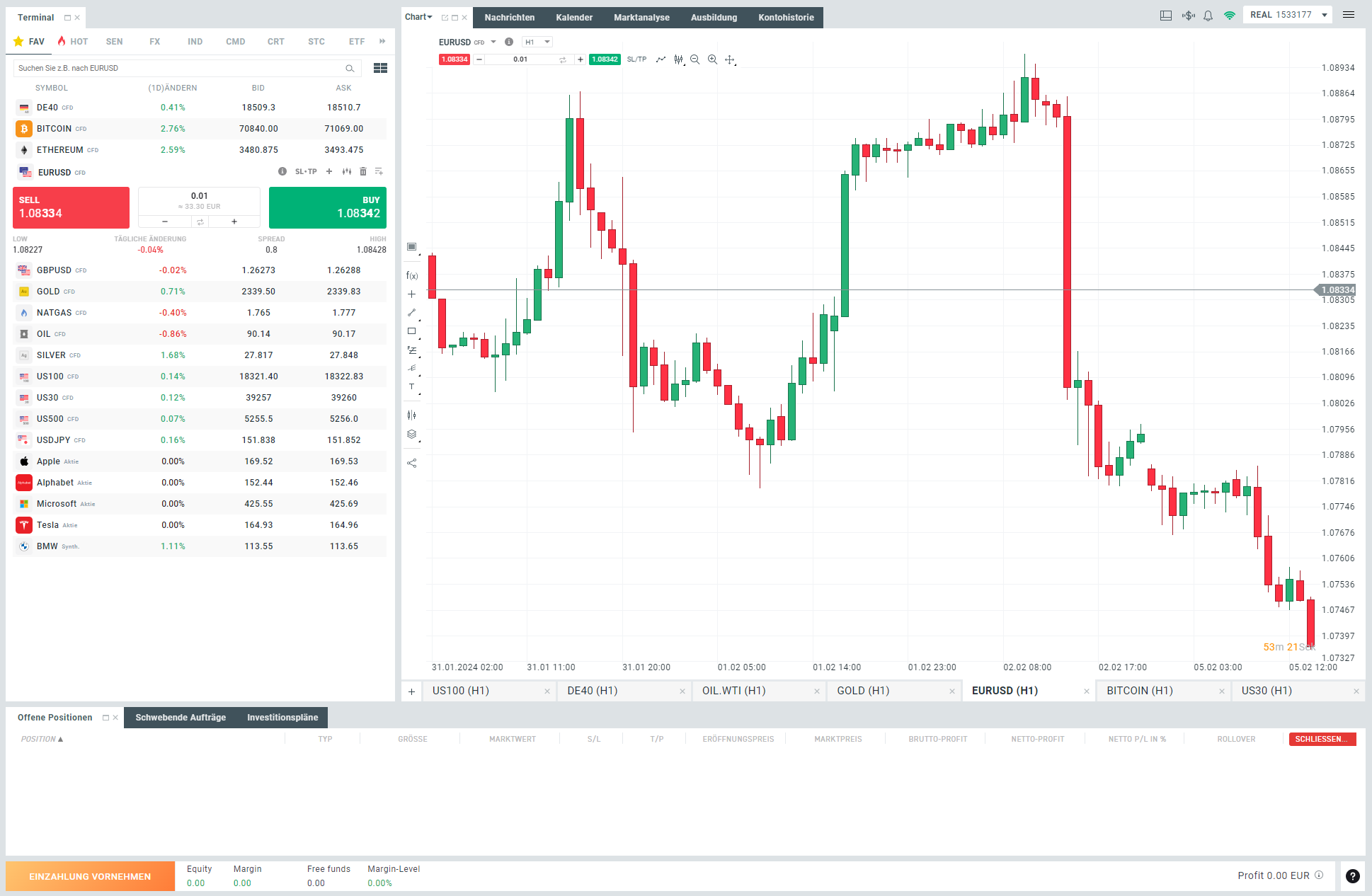
Task: Zoom out of the chart
Action: pyautogui.click(x=695, y=59)
